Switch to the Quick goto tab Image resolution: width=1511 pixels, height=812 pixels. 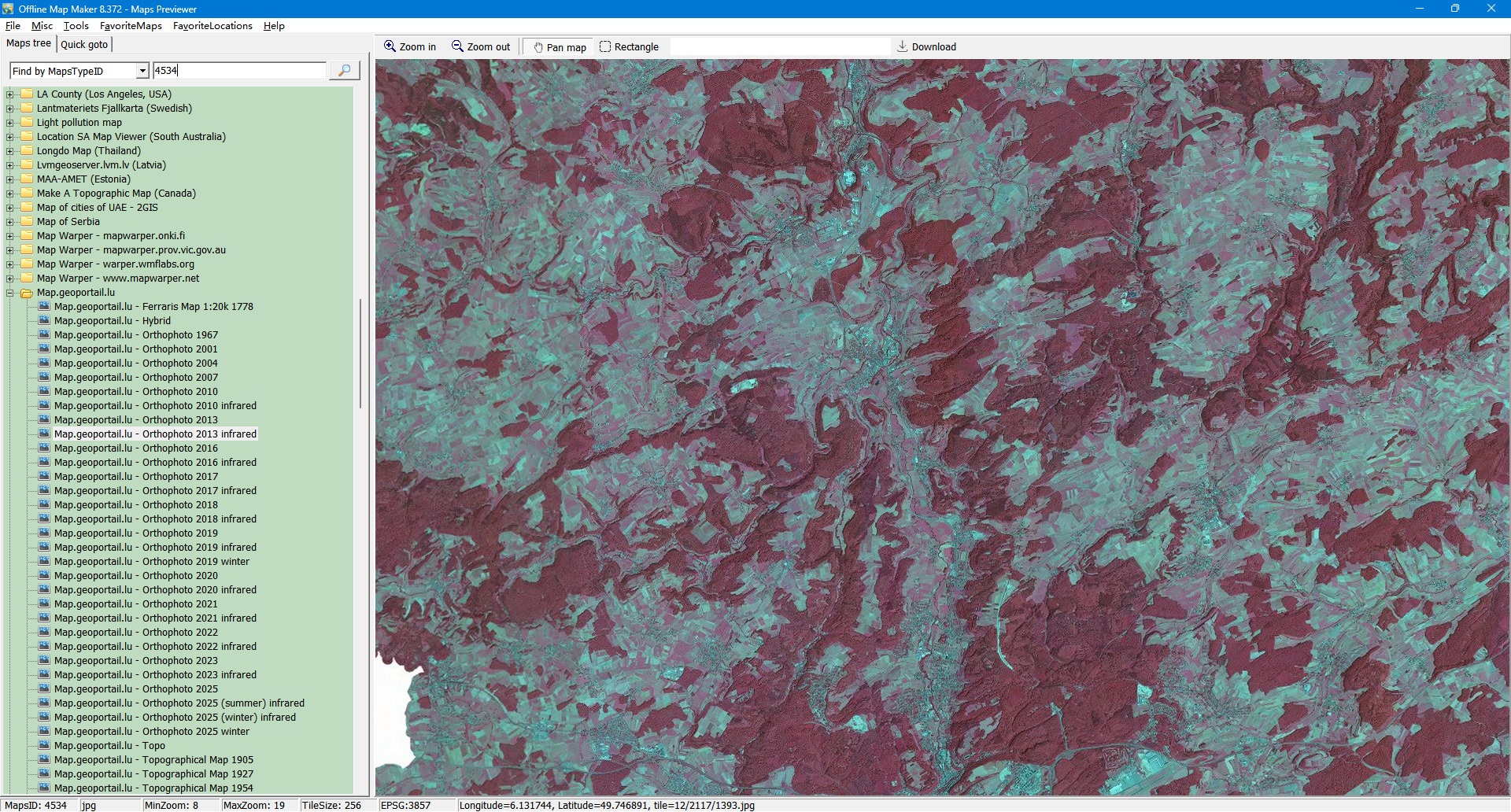click(x=84, y=44)
